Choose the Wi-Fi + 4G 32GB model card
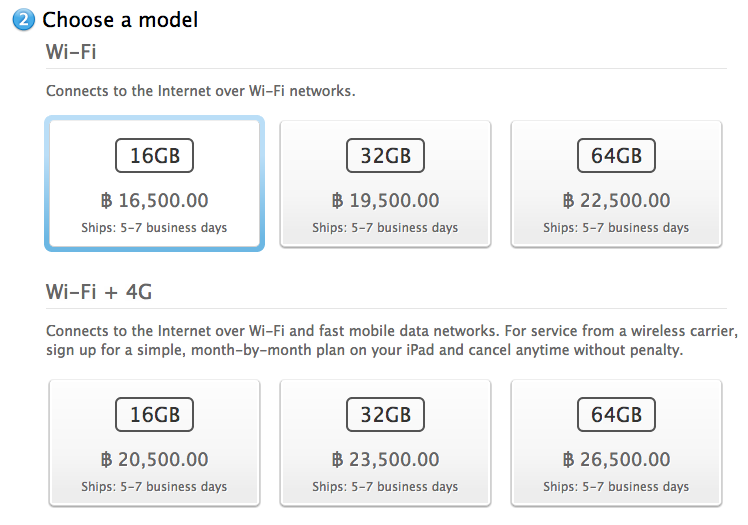 385,442
